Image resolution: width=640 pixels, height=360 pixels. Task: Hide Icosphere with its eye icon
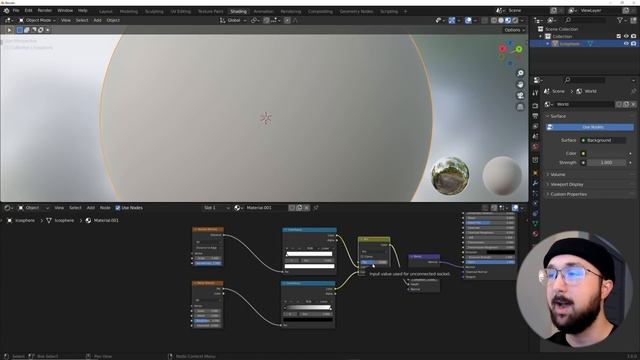[626, 44]
